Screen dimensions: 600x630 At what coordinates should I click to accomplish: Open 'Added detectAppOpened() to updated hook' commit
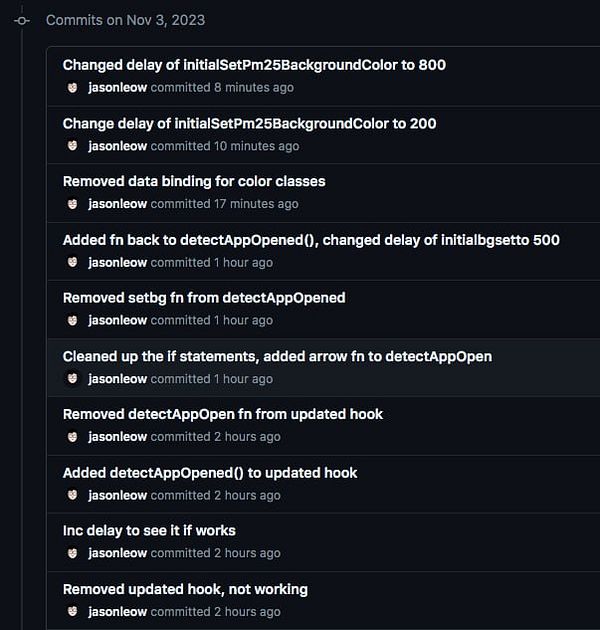(210, 473)
